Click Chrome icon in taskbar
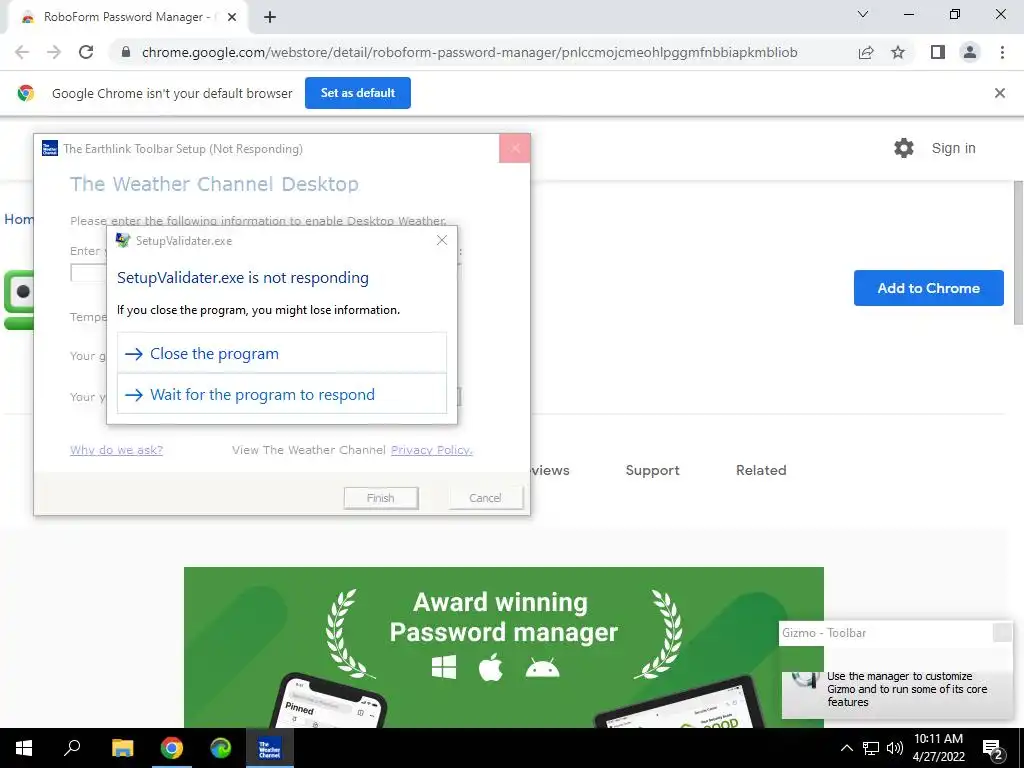Image resolution: width=1024 pixels, height=768 pixels. (172, 748)
